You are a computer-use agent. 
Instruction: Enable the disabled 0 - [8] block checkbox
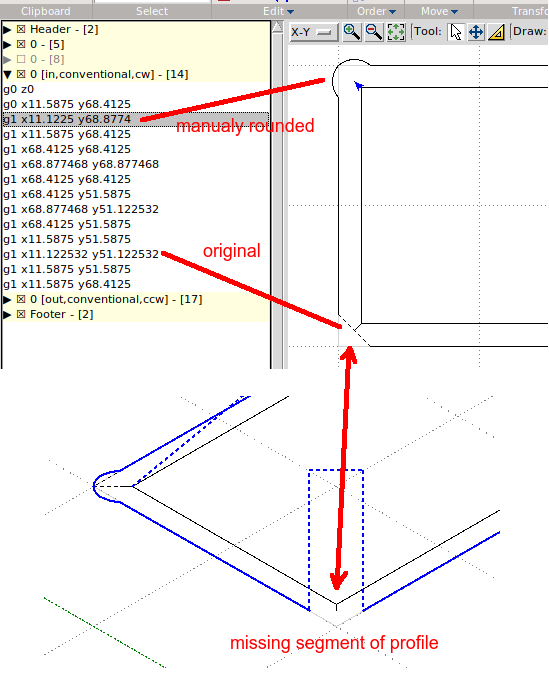pyautogui.click(x=21, y=59)
